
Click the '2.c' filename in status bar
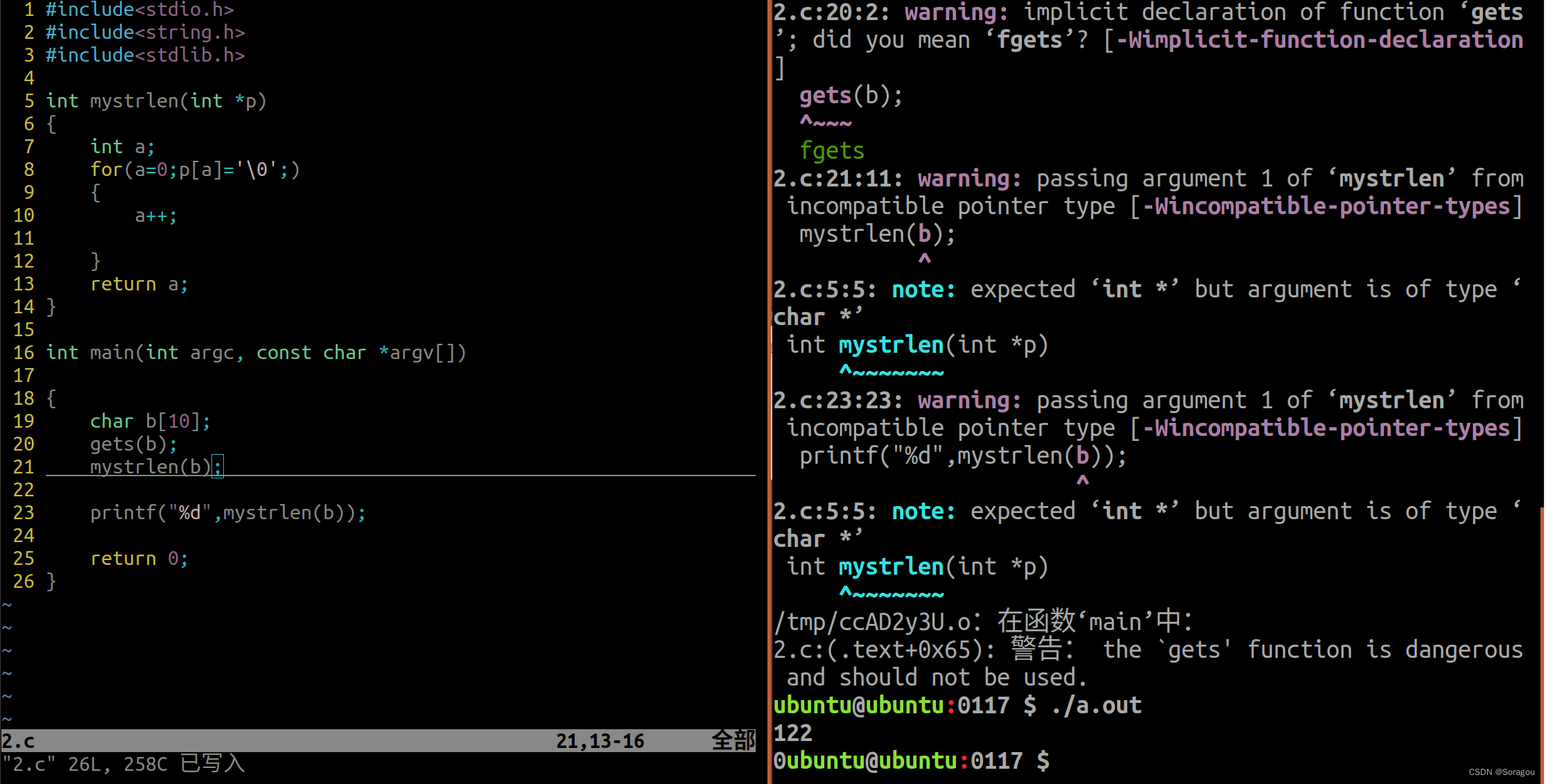pos(18,741)
